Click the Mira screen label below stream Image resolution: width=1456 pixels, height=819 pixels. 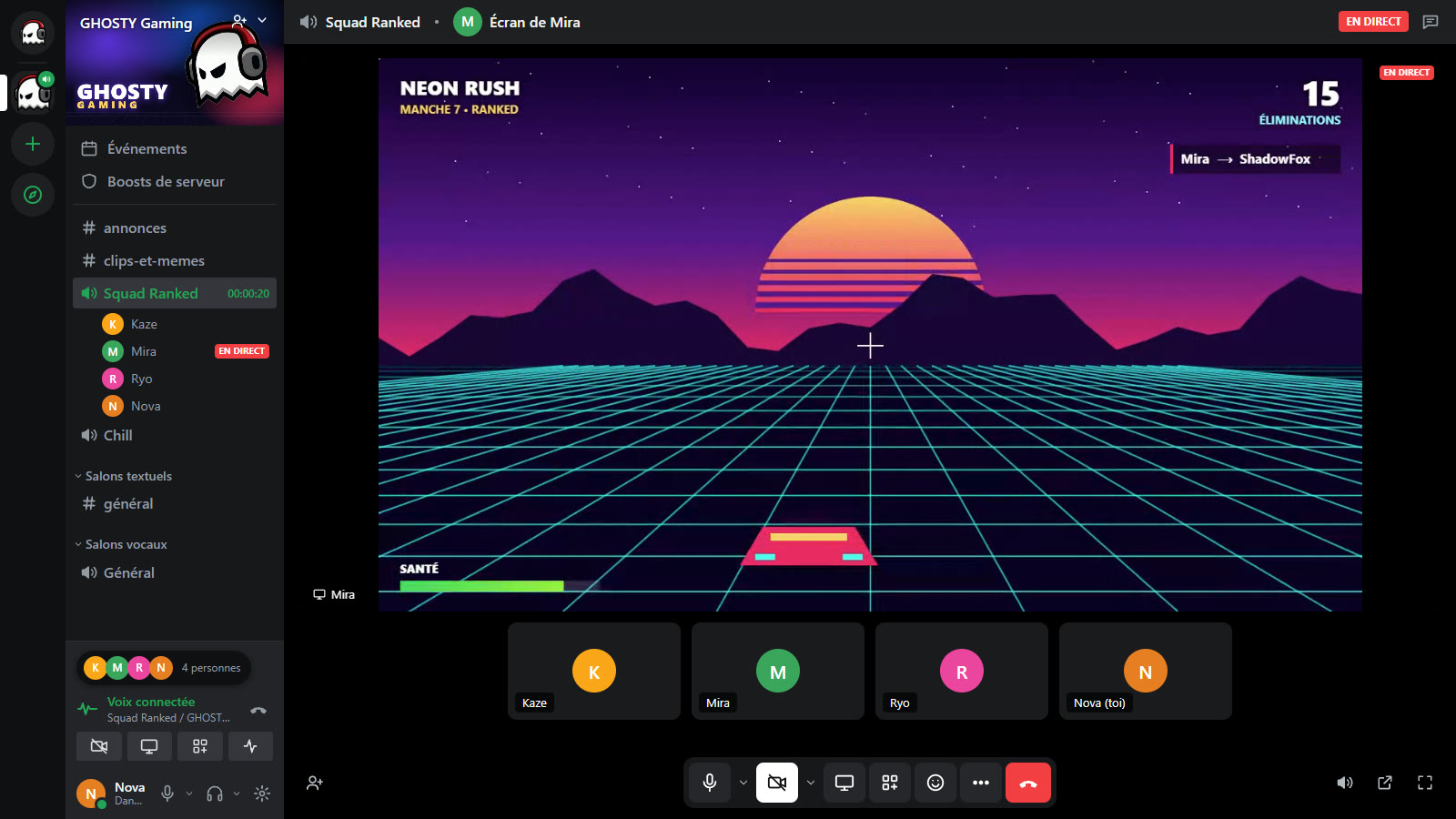(x=334, y=594)
